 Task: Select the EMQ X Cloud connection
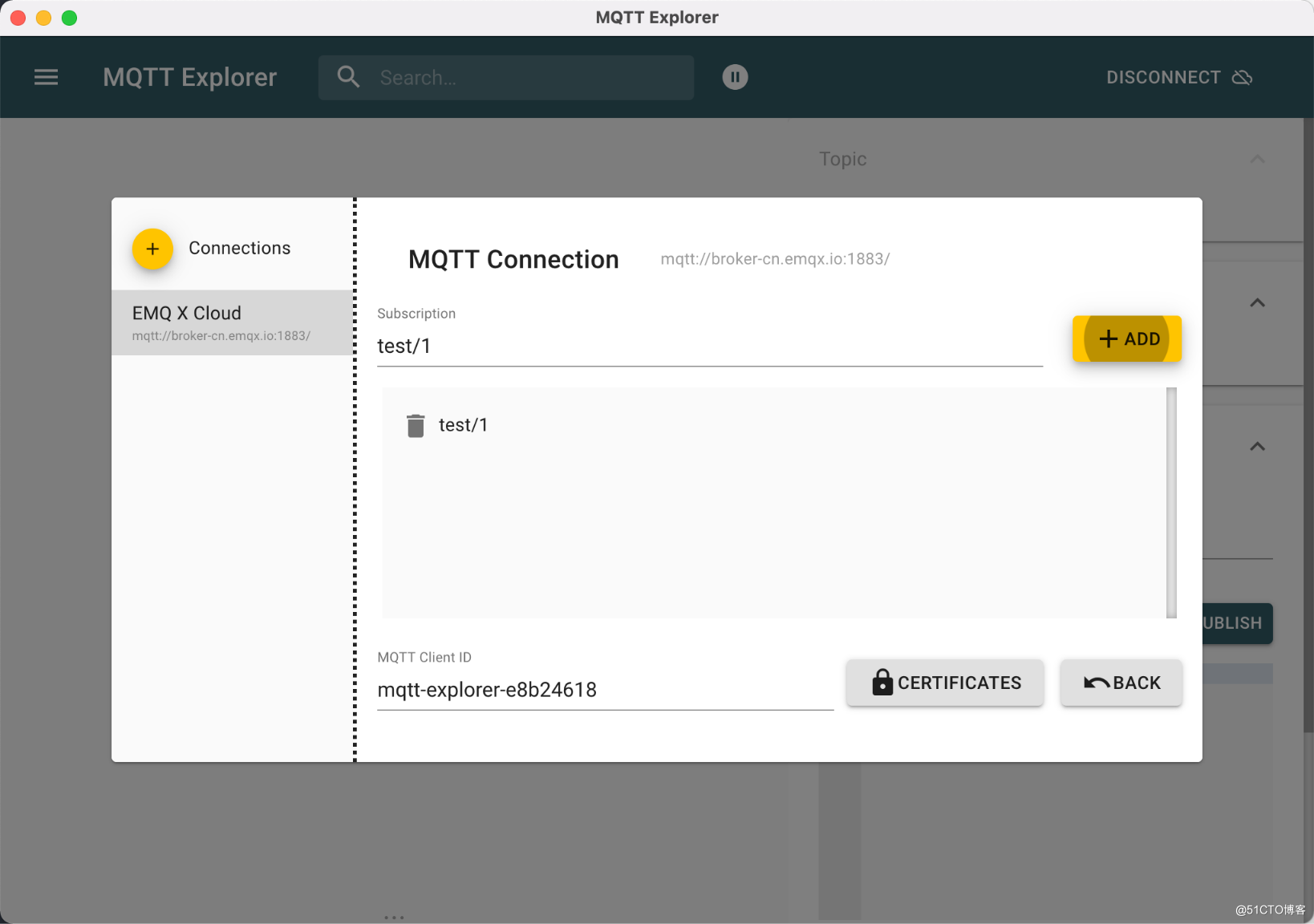tap(233, 322)
